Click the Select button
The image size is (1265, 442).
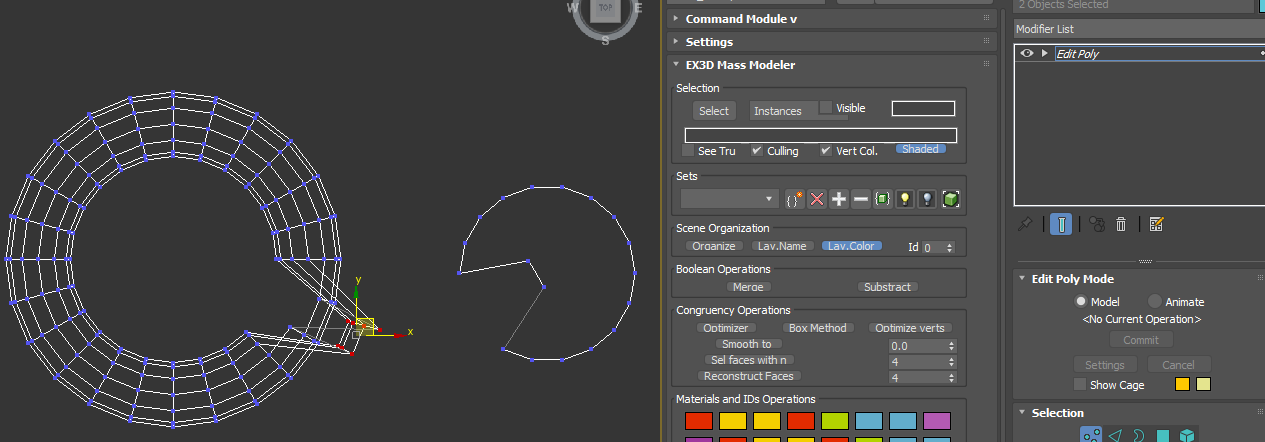click(x=714, y=111)
